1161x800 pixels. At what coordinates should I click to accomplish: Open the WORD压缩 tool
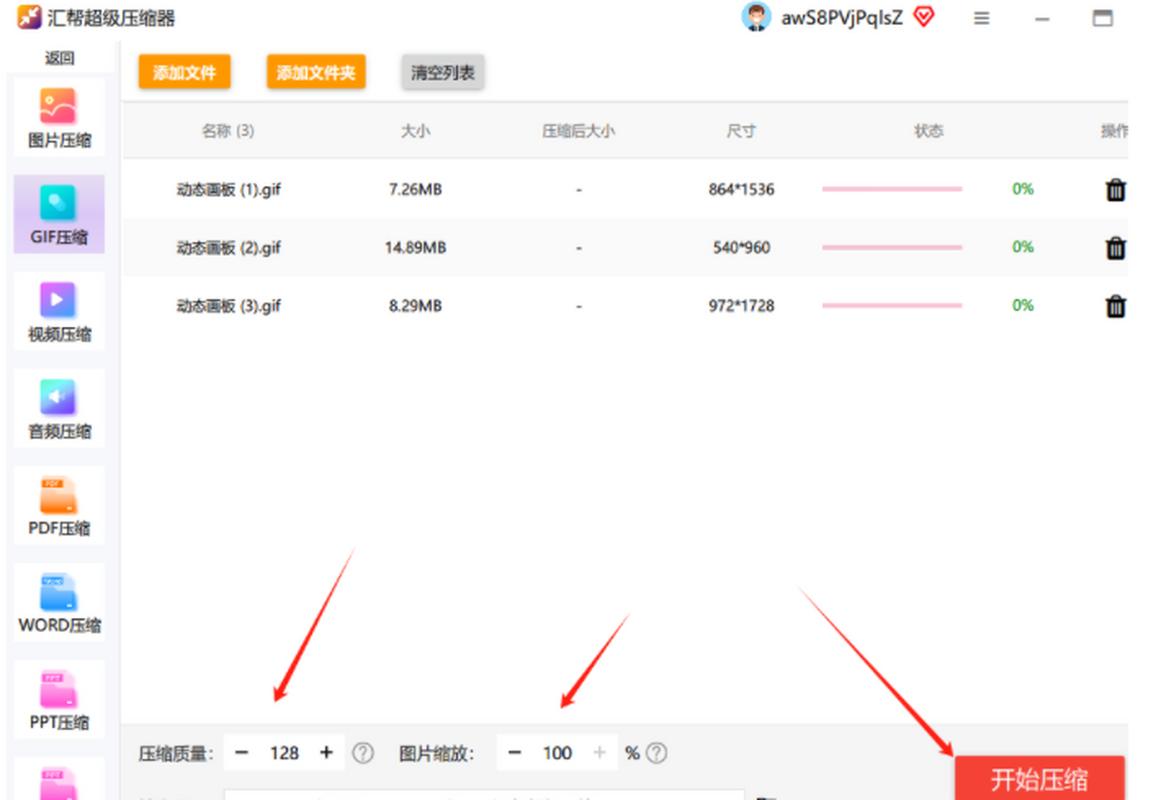59,602
